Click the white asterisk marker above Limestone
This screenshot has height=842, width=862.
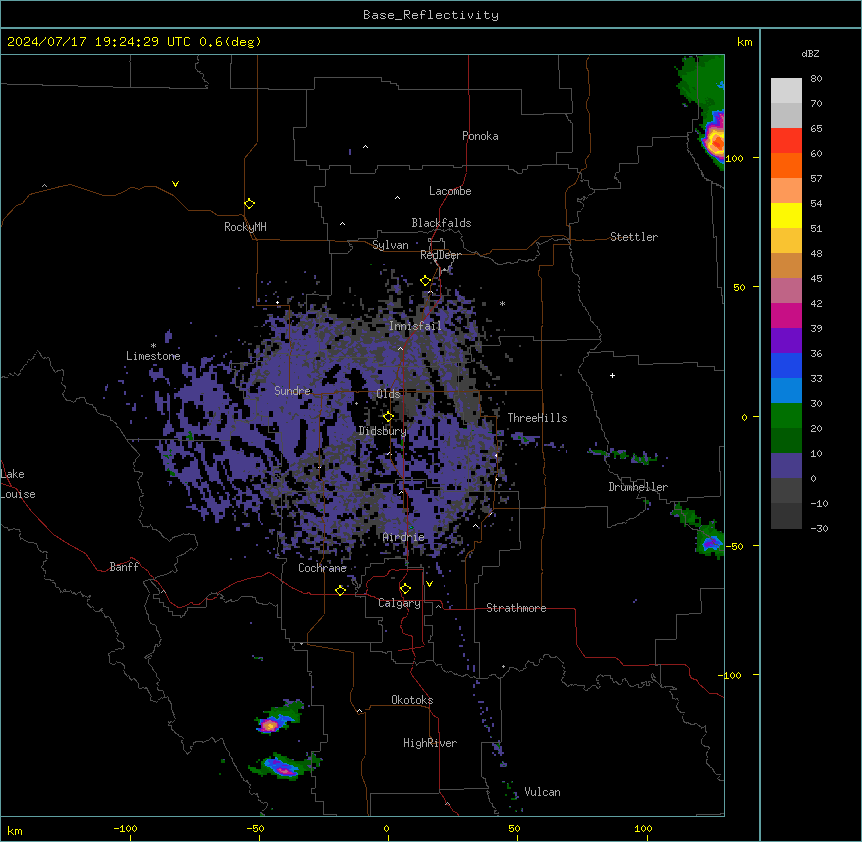click(153, 346)
